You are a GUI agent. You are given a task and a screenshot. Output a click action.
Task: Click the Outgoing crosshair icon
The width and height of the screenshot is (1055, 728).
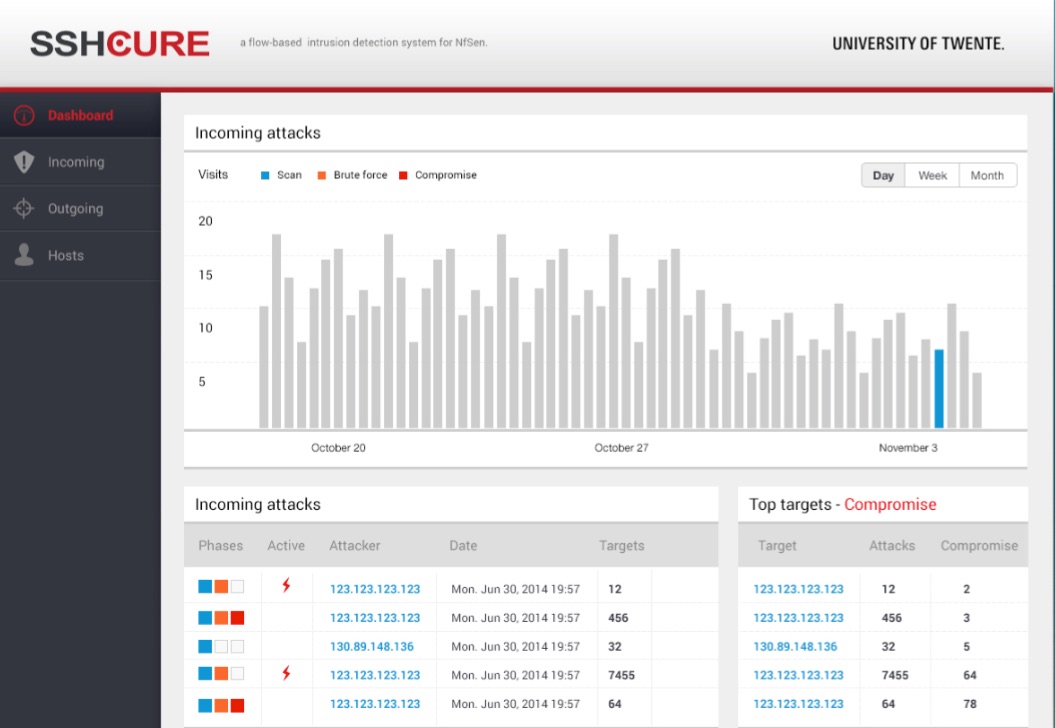coord(25,209)
